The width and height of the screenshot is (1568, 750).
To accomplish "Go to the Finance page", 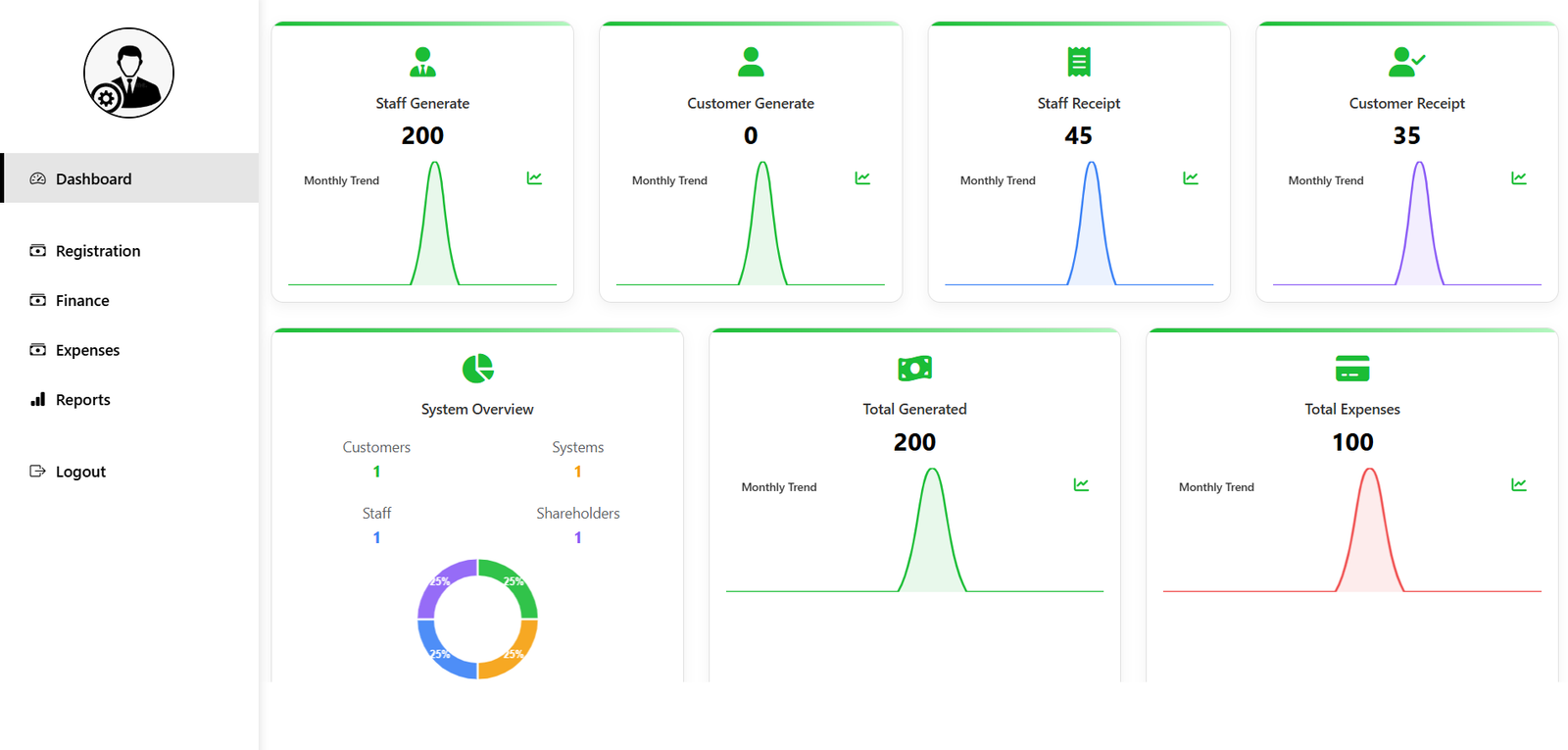I will coord(82,301).
